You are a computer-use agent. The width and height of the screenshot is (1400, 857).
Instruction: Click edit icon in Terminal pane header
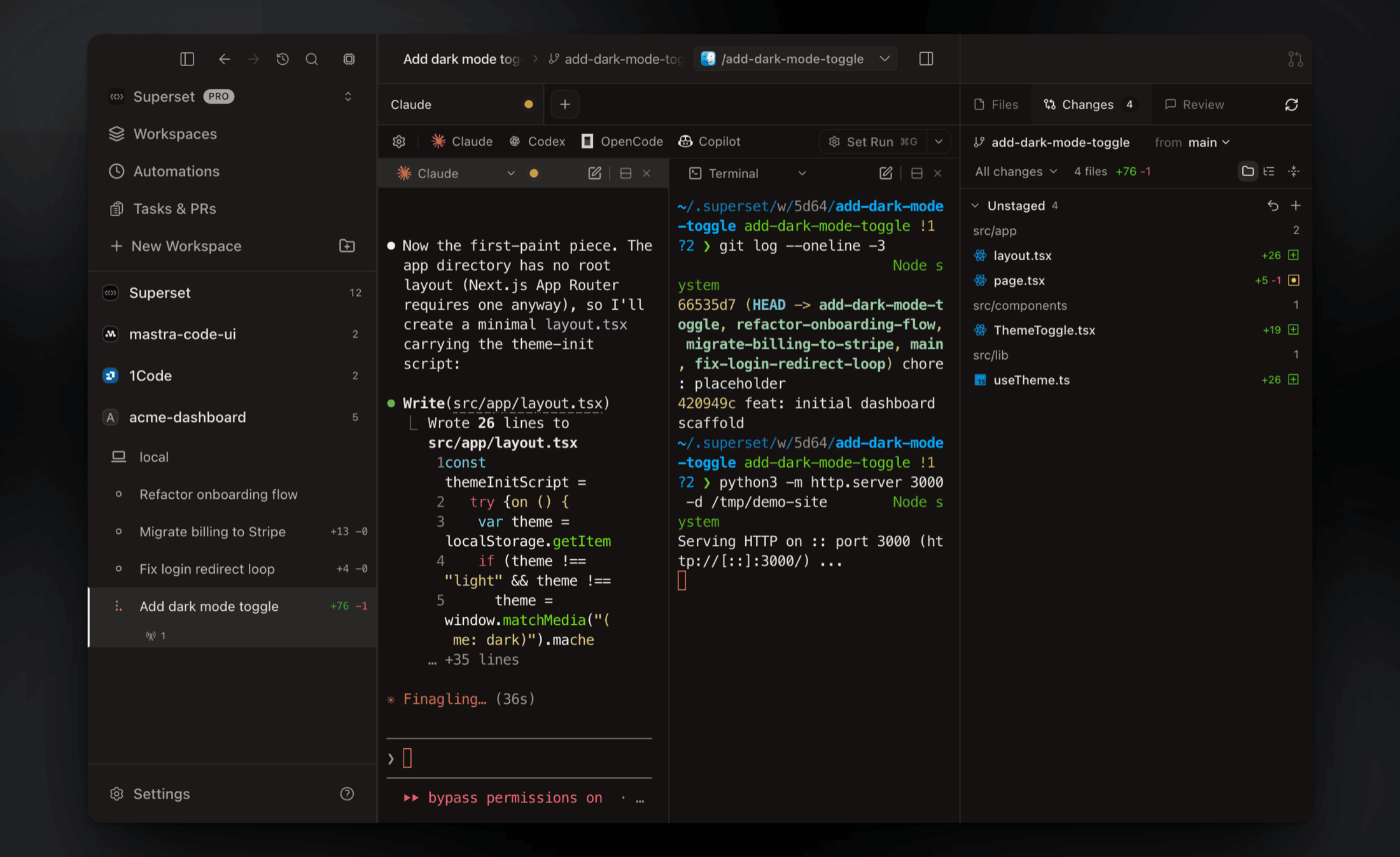click(x=885, y=173)
